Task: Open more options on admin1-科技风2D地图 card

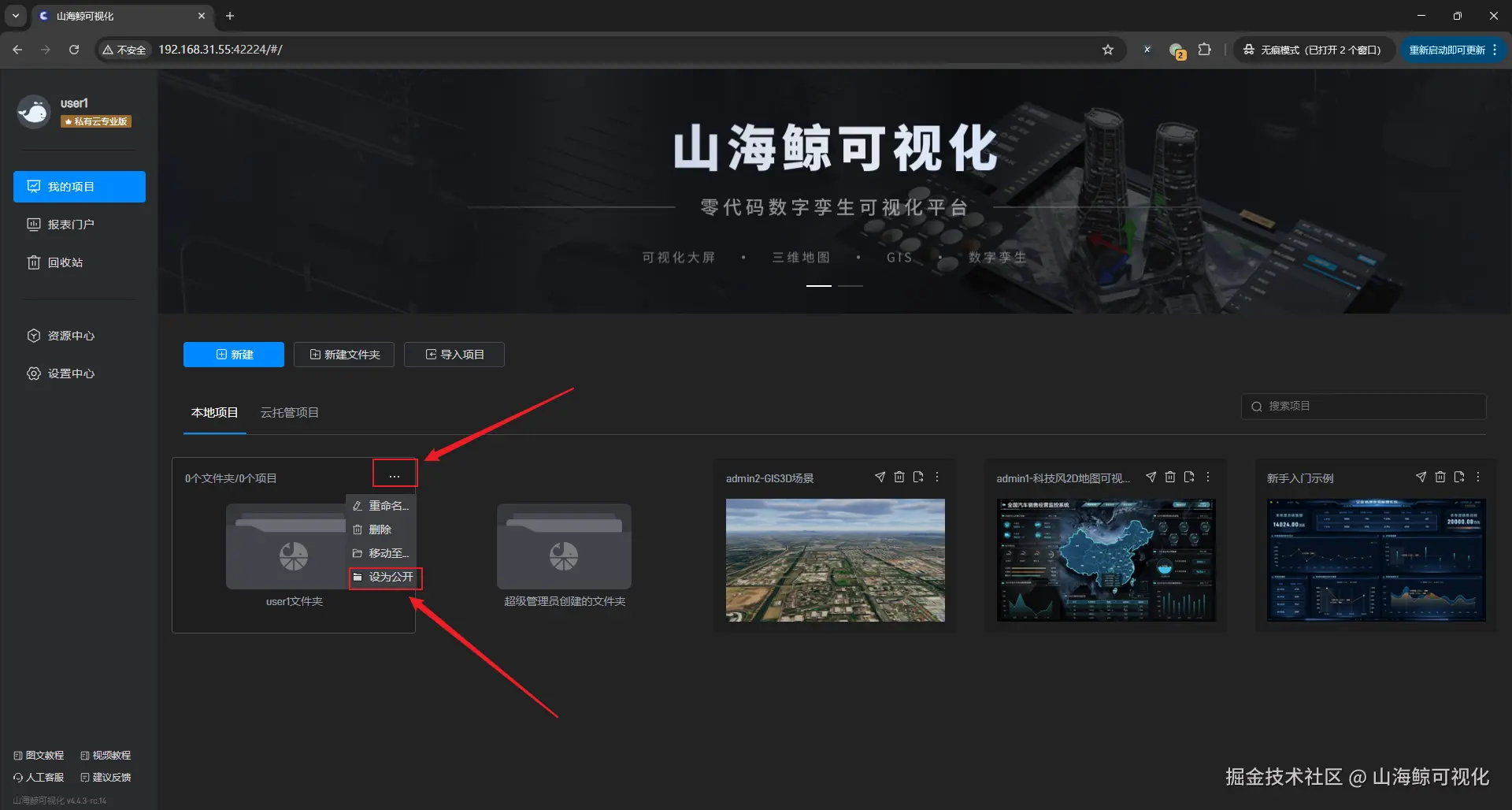Action: pyautogui.click(x=1208, y=477)
